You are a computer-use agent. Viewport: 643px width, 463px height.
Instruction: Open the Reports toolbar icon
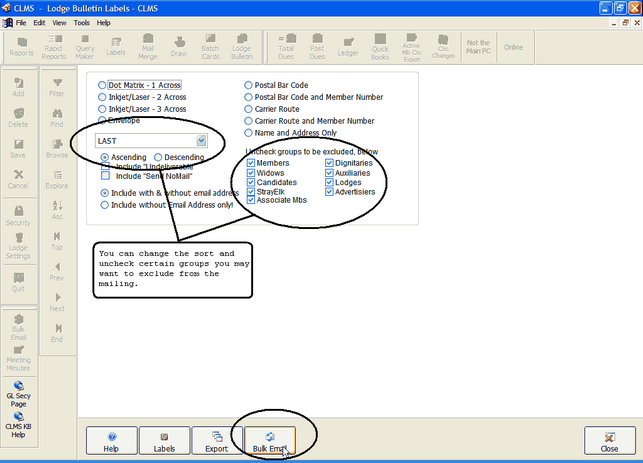pos(21,47)
